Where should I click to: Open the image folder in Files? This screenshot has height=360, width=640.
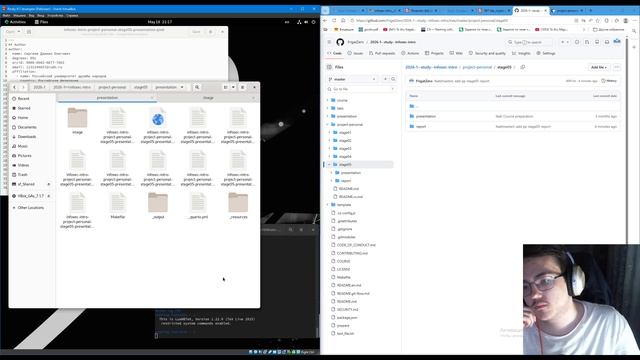tap(78, 121)
